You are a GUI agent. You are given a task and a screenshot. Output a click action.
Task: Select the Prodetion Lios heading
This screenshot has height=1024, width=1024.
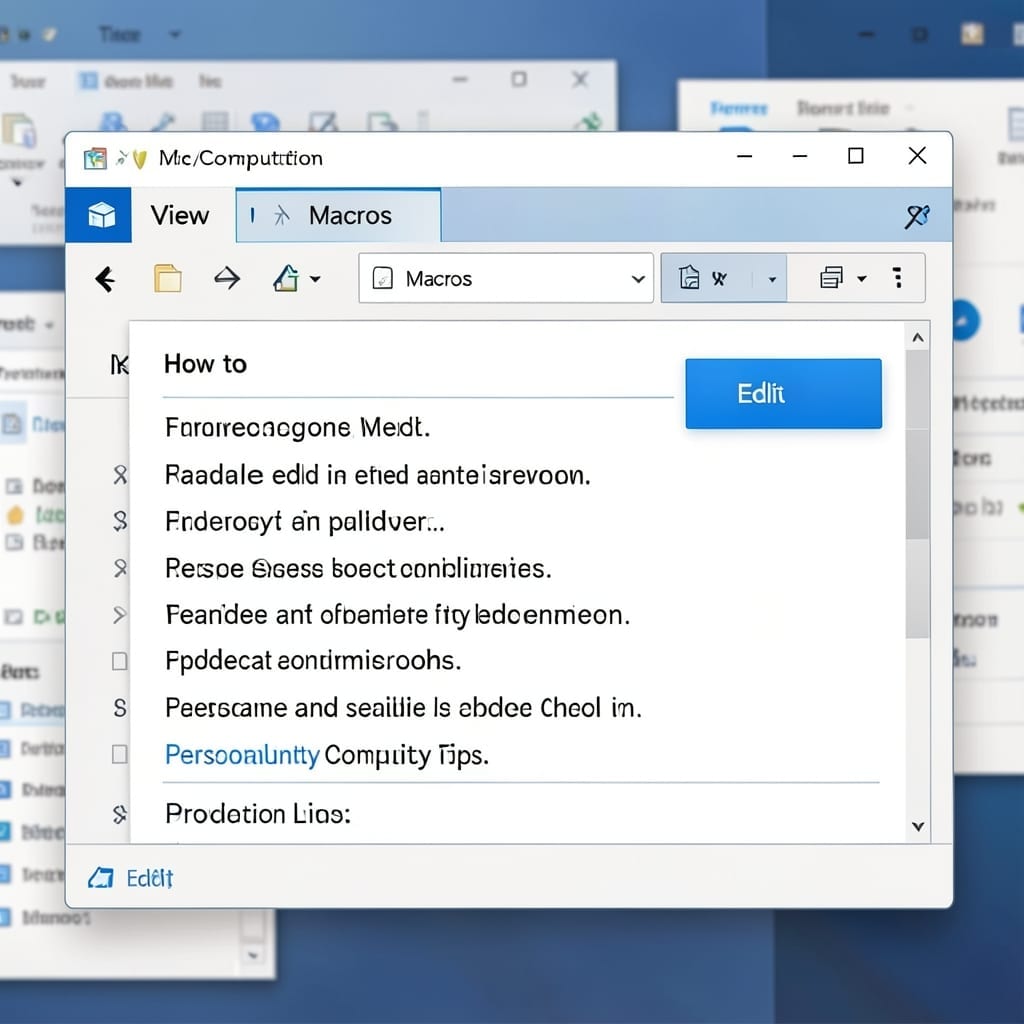[258, 814]
